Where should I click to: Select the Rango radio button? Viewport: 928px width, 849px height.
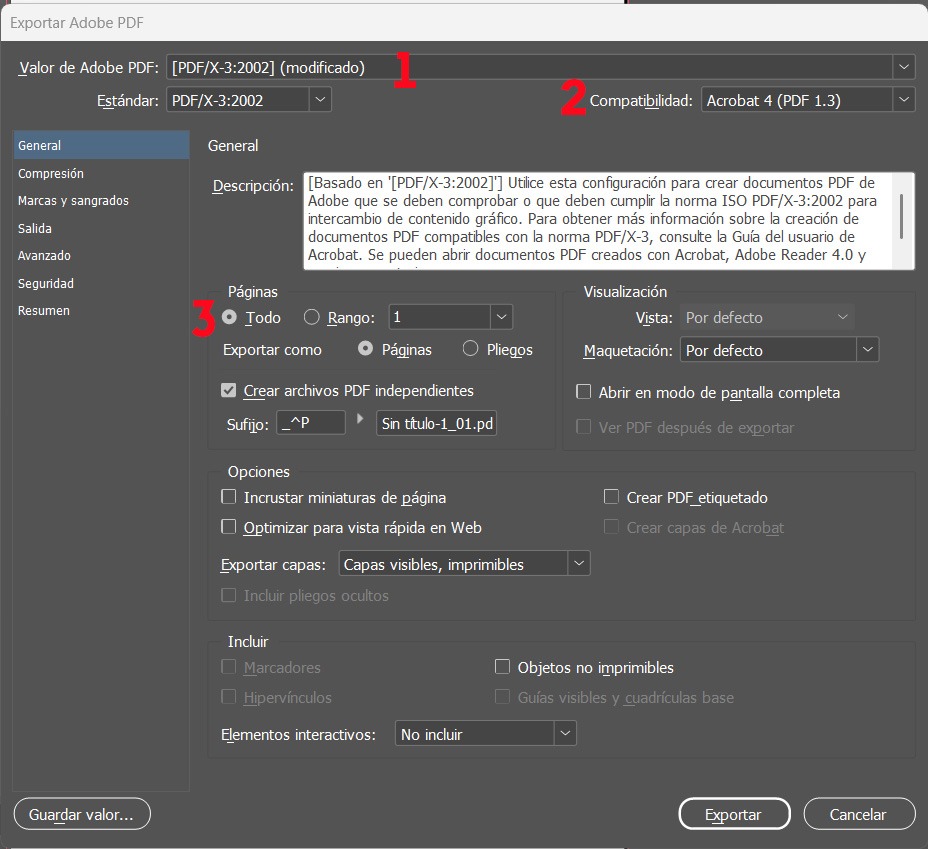(x=311, y=317)
